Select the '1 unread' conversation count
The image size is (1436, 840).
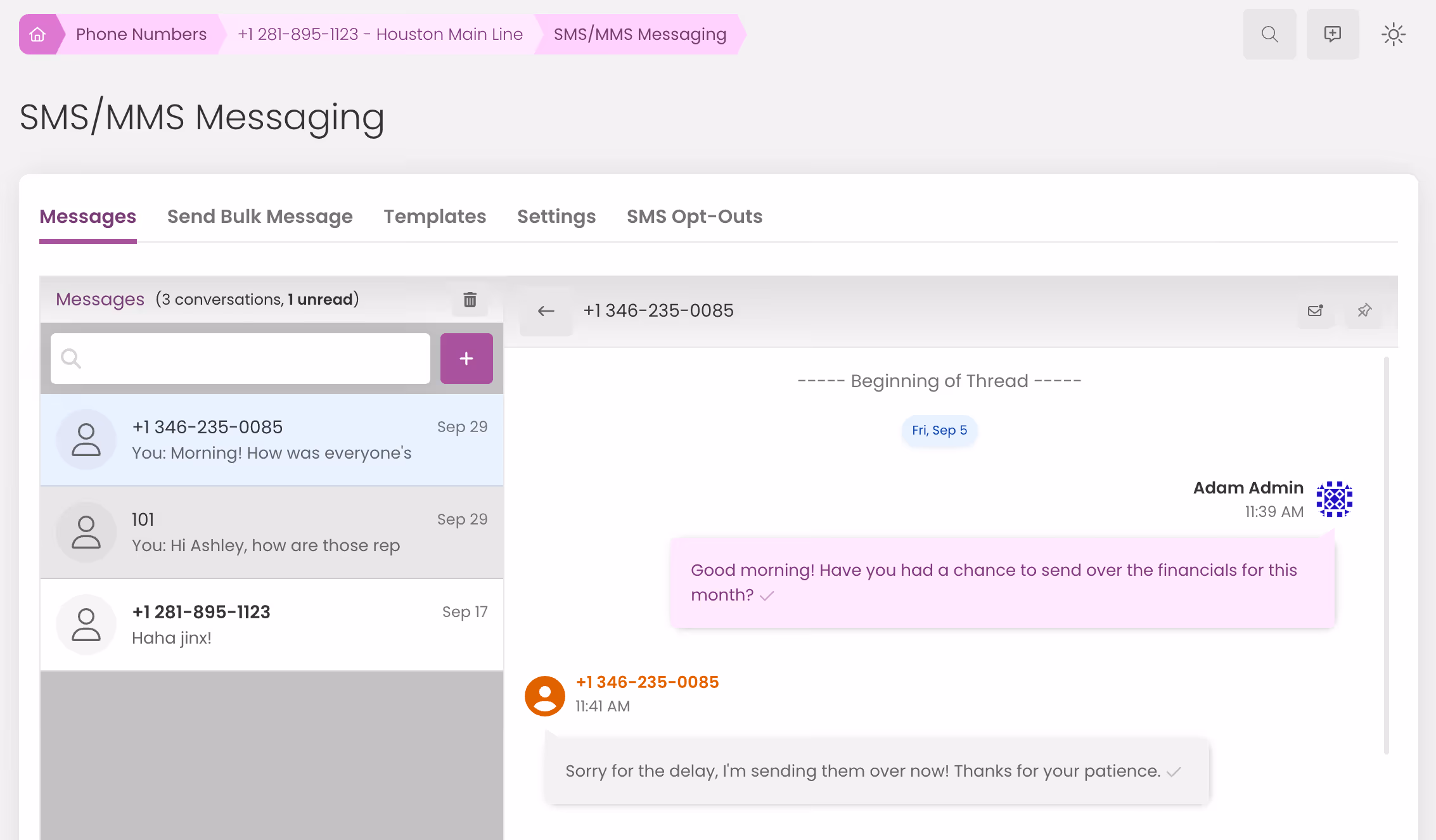tap(320, 299)
